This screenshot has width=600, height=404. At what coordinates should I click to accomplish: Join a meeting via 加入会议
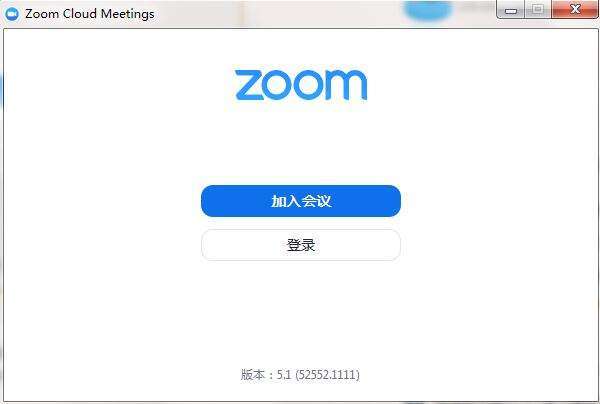pos(301,201)
